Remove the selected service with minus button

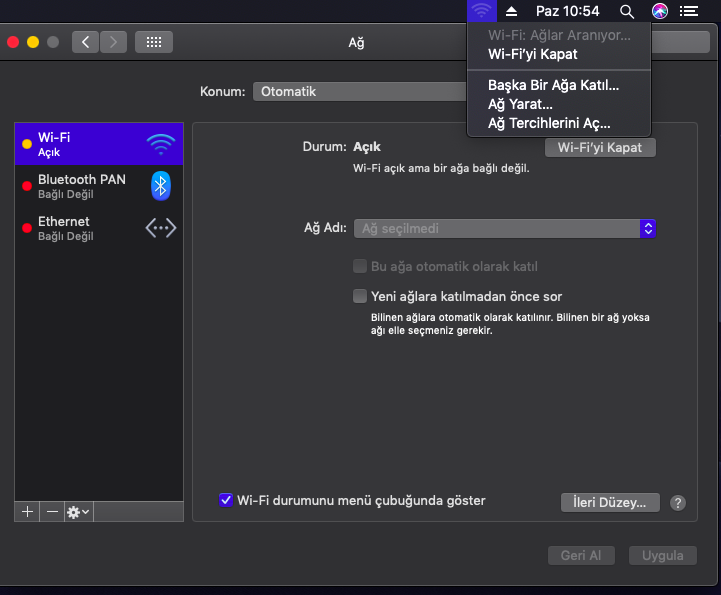pos(52,511)
